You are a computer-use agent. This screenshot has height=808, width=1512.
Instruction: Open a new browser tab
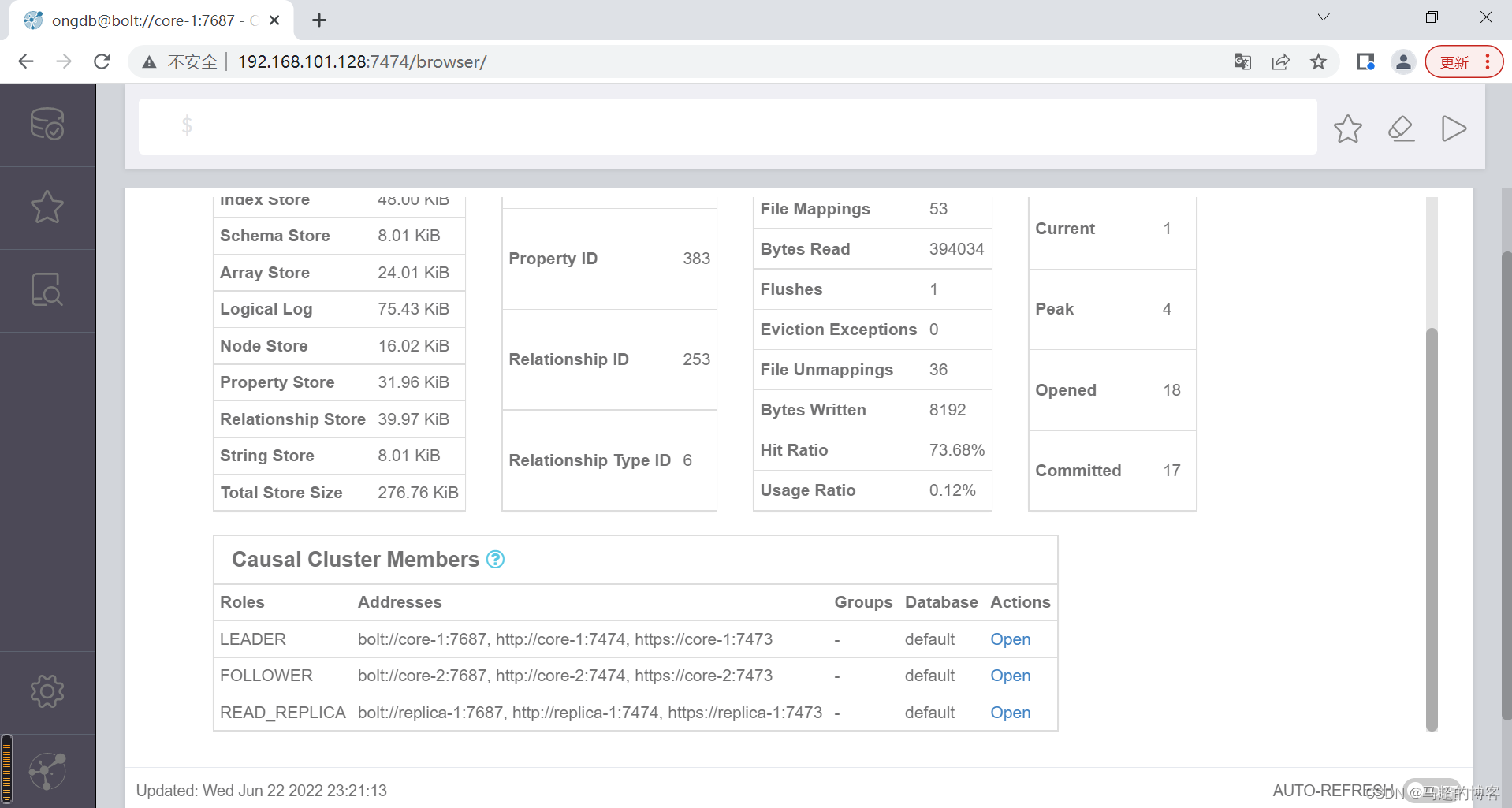click(319, 20)
